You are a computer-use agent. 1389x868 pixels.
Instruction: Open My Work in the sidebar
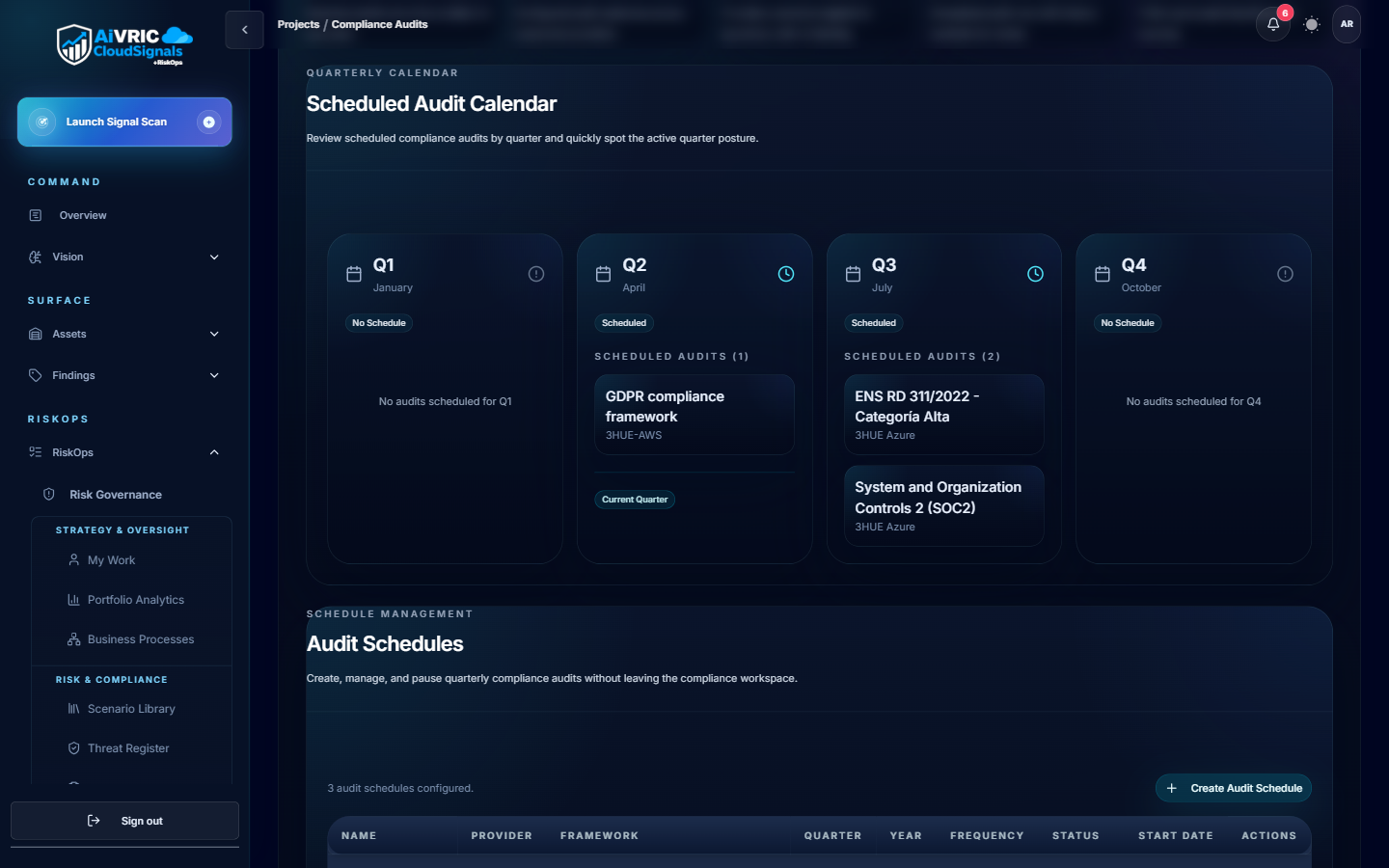(x=111, y=560)
